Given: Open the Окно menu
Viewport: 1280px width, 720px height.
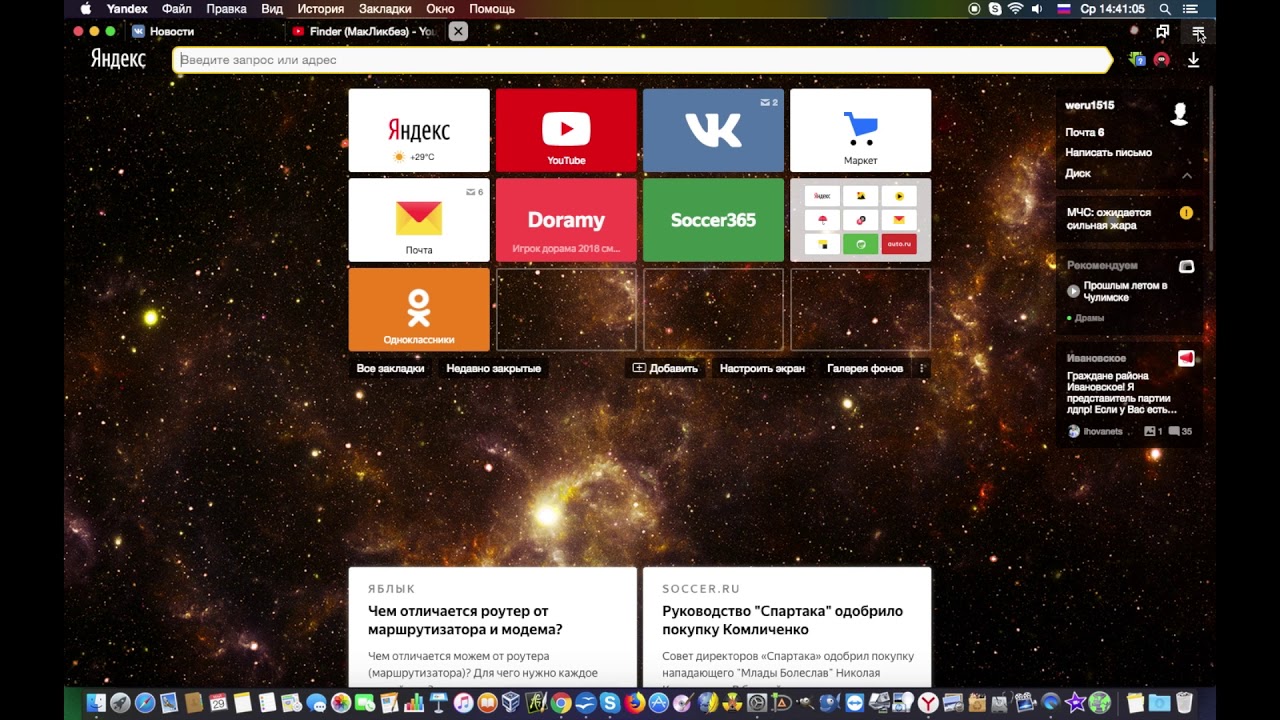Looking at the screenshot, I should tap(440, 9).
